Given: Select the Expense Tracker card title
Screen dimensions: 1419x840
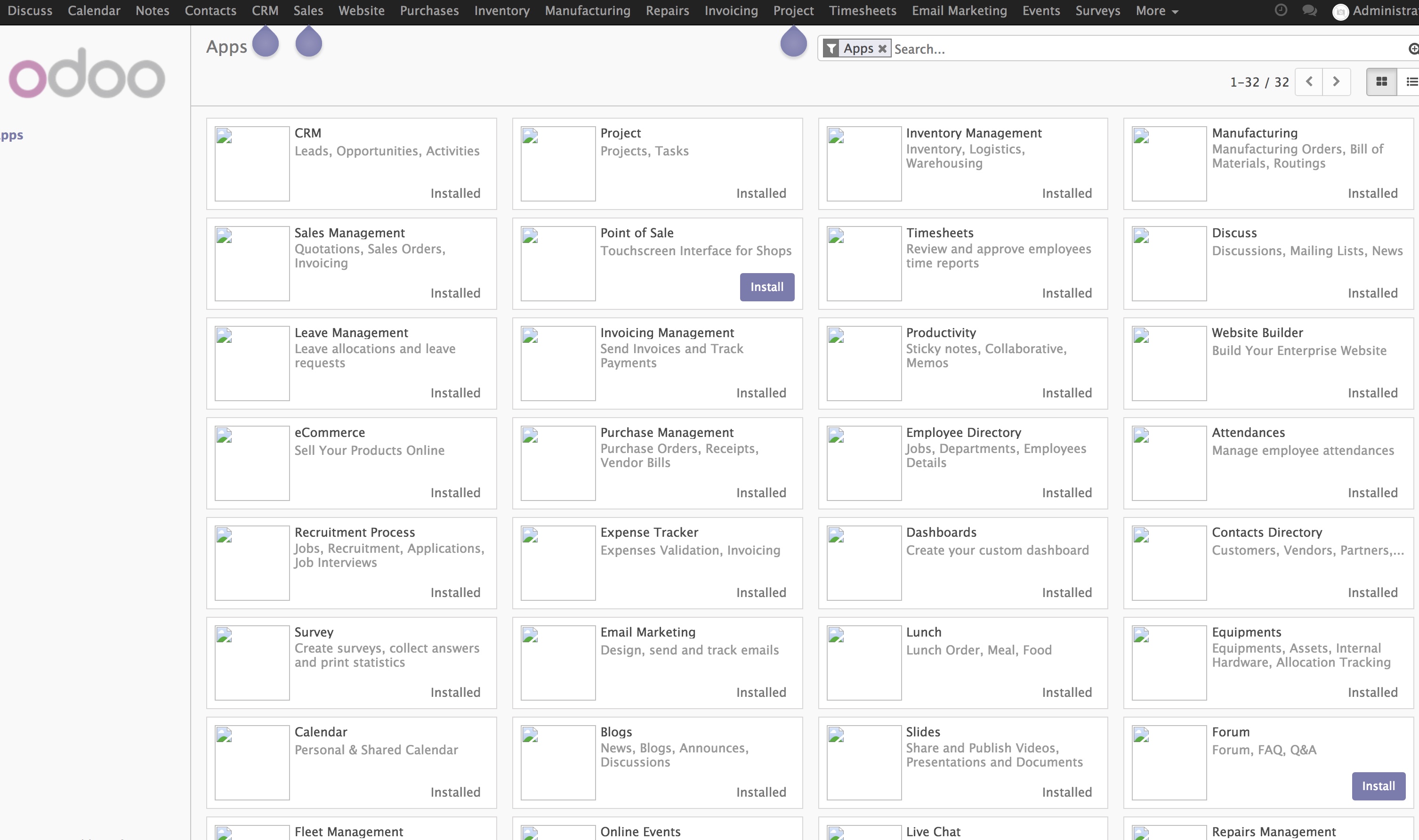Looking at the screenshot, I should [649, 533].
